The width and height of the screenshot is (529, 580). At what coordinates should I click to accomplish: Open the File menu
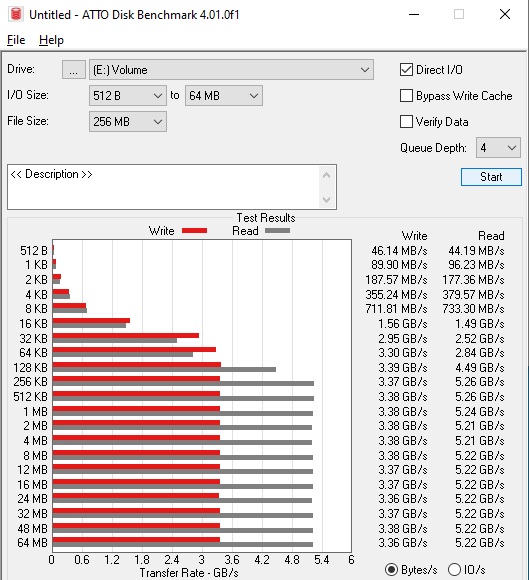pos(16,40)
